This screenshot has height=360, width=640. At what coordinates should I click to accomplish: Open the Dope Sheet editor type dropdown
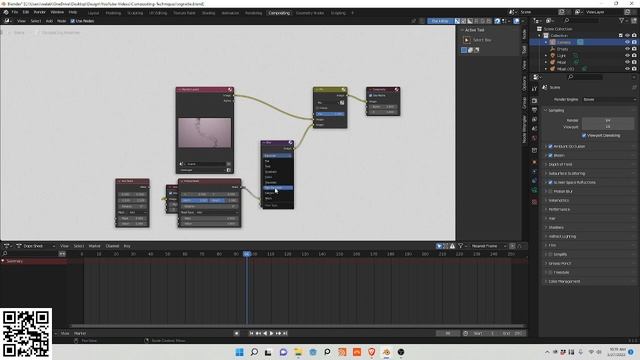click(x=35, y=246)
